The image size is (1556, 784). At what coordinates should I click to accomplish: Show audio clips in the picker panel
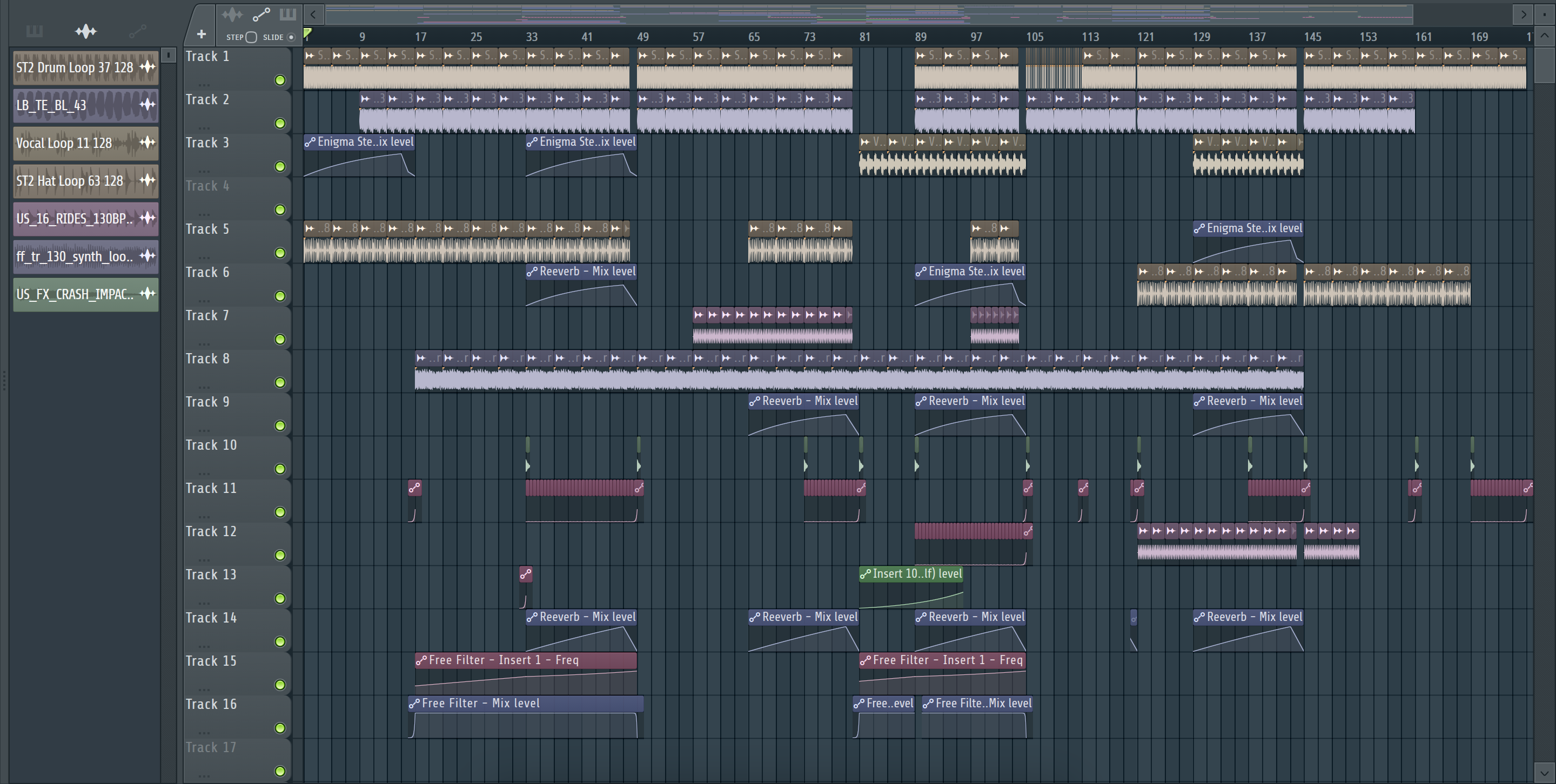86,31
